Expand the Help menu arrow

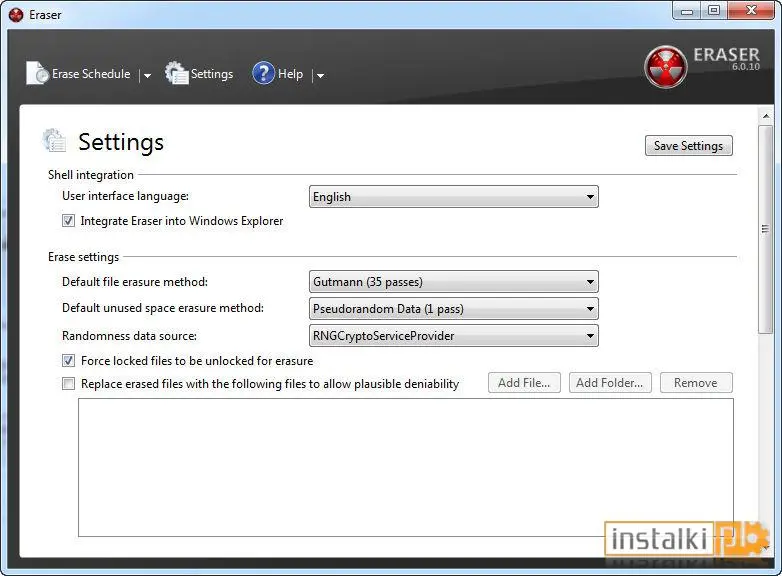[320, 75]
